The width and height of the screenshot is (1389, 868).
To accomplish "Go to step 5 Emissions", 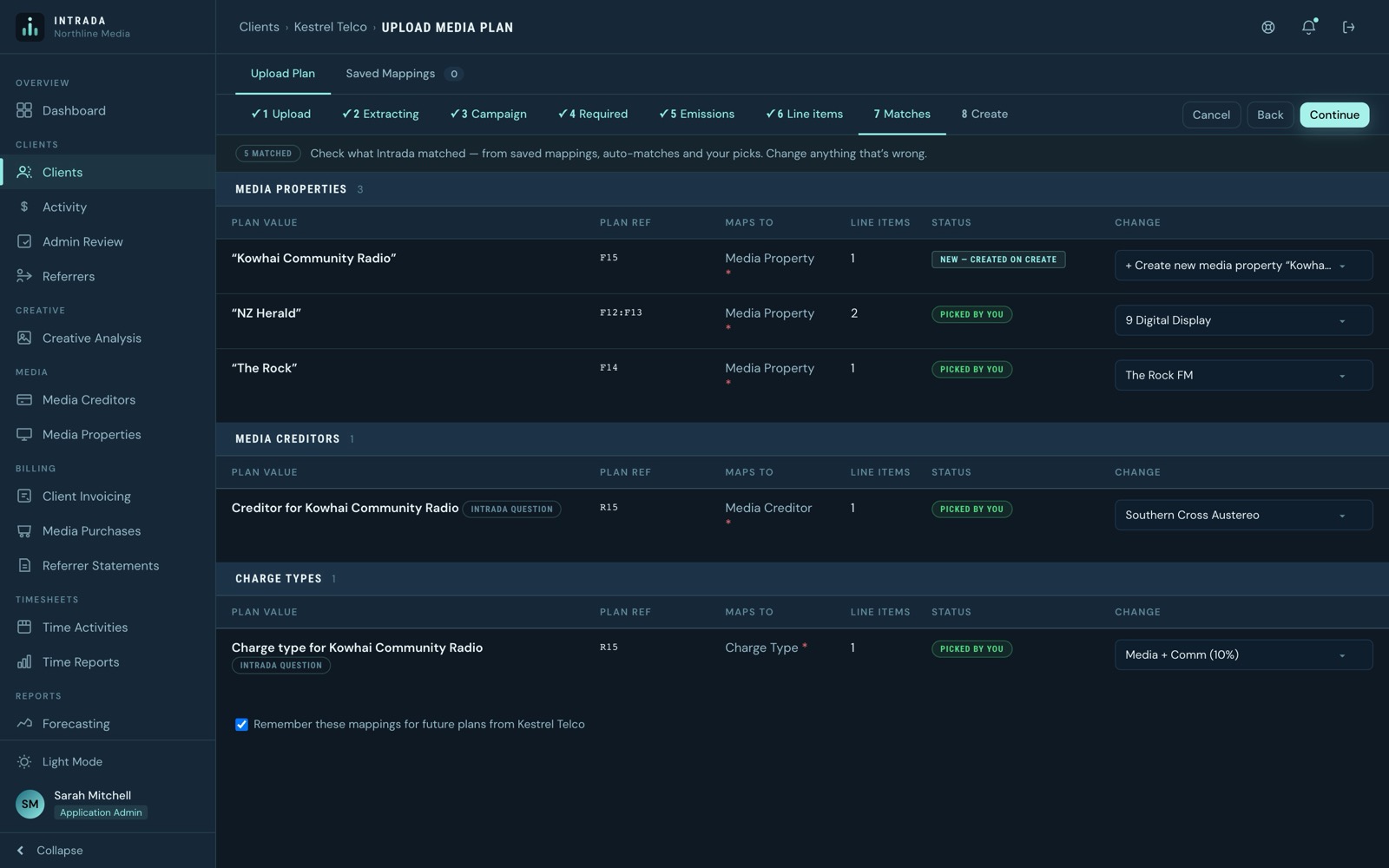I will [x=696, y=114].
